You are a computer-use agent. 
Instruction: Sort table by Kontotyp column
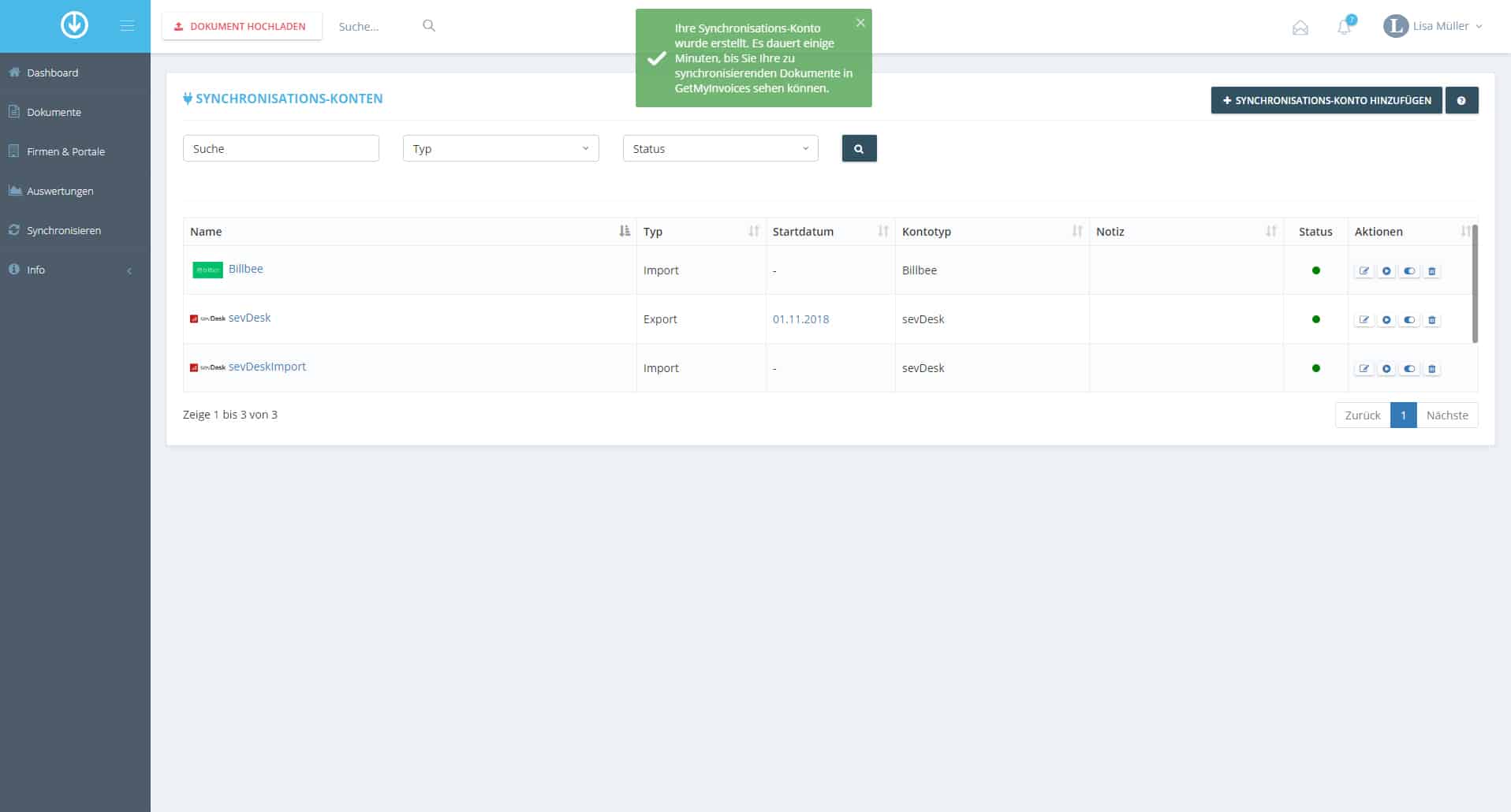point(992,232)
